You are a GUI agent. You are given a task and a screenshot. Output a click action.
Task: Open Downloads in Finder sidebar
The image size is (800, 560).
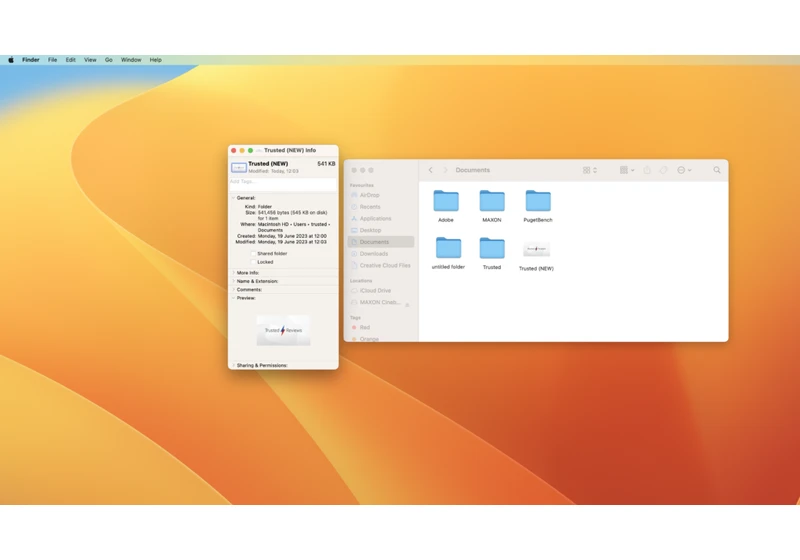[373, 254]
